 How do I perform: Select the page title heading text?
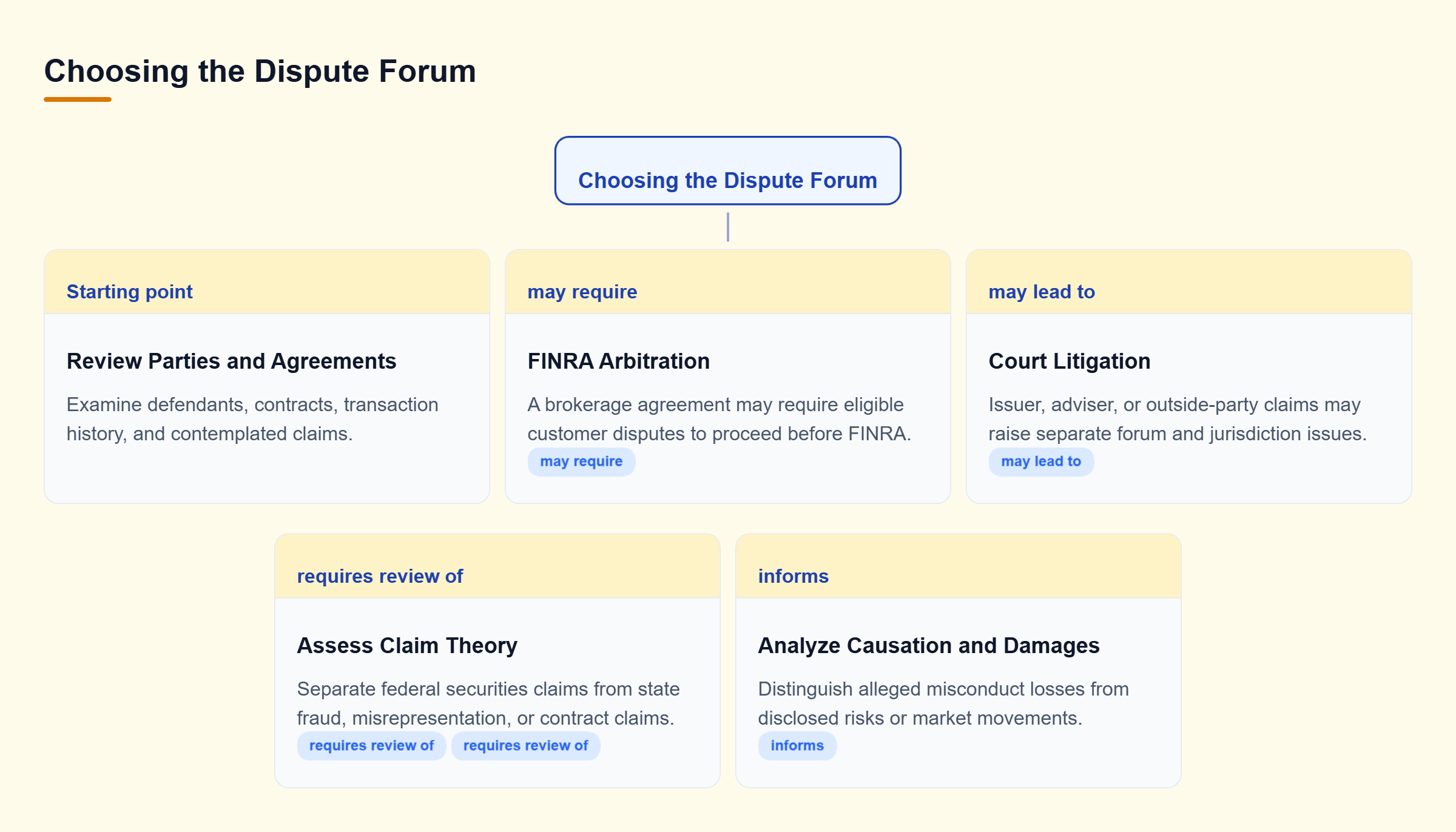coord(260,71)
